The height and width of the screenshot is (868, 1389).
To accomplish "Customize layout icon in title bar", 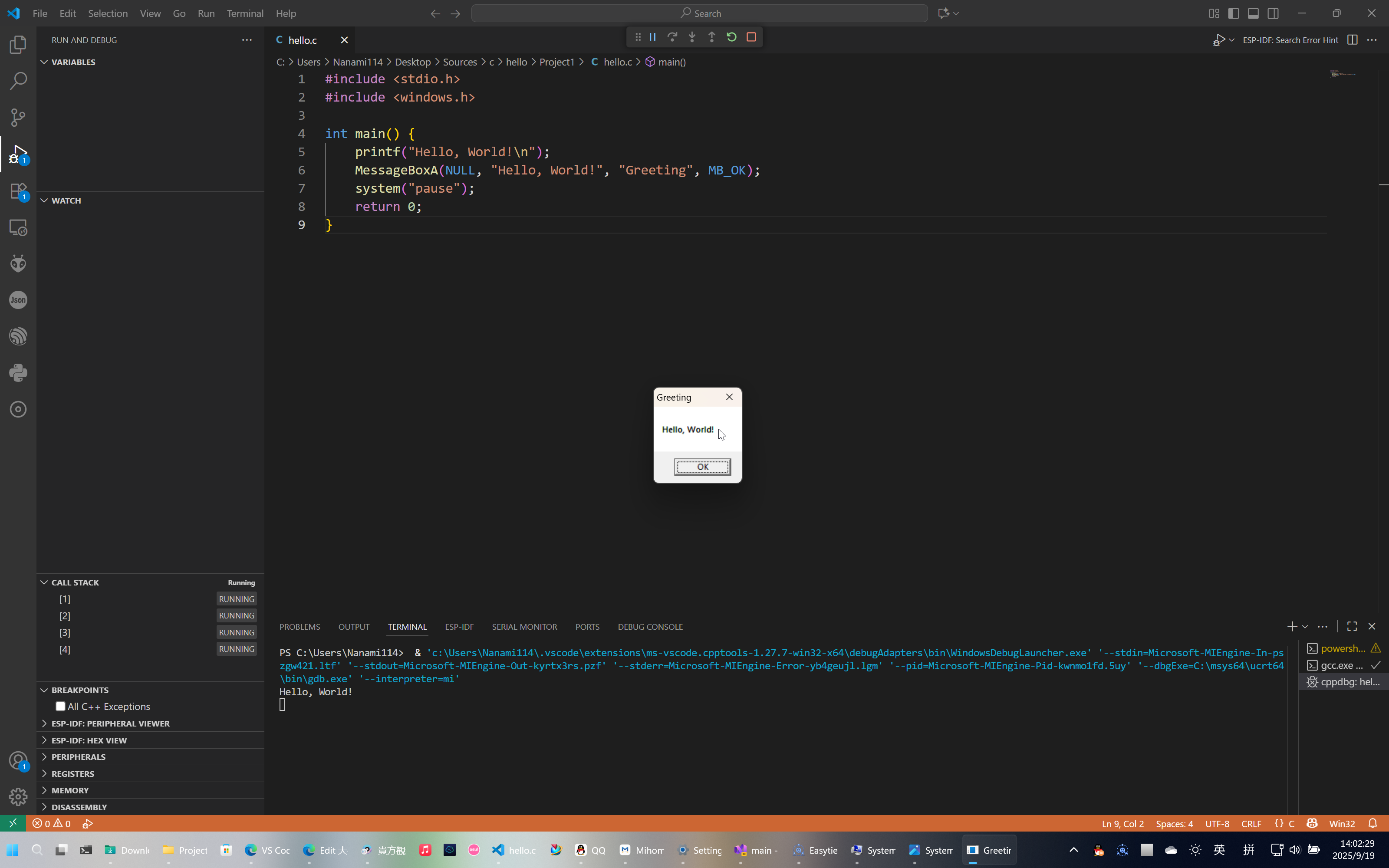I will click(x=1214, y=13).
